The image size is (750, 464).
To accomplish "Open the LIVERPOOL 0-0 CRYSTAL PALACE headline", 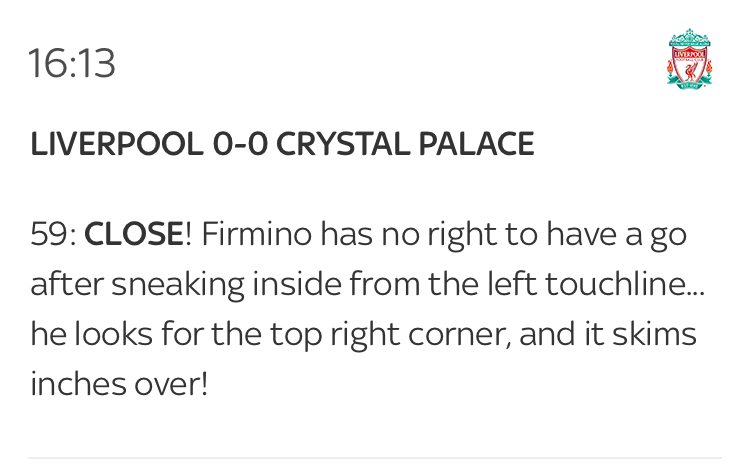I will click(x=282, y=144).
